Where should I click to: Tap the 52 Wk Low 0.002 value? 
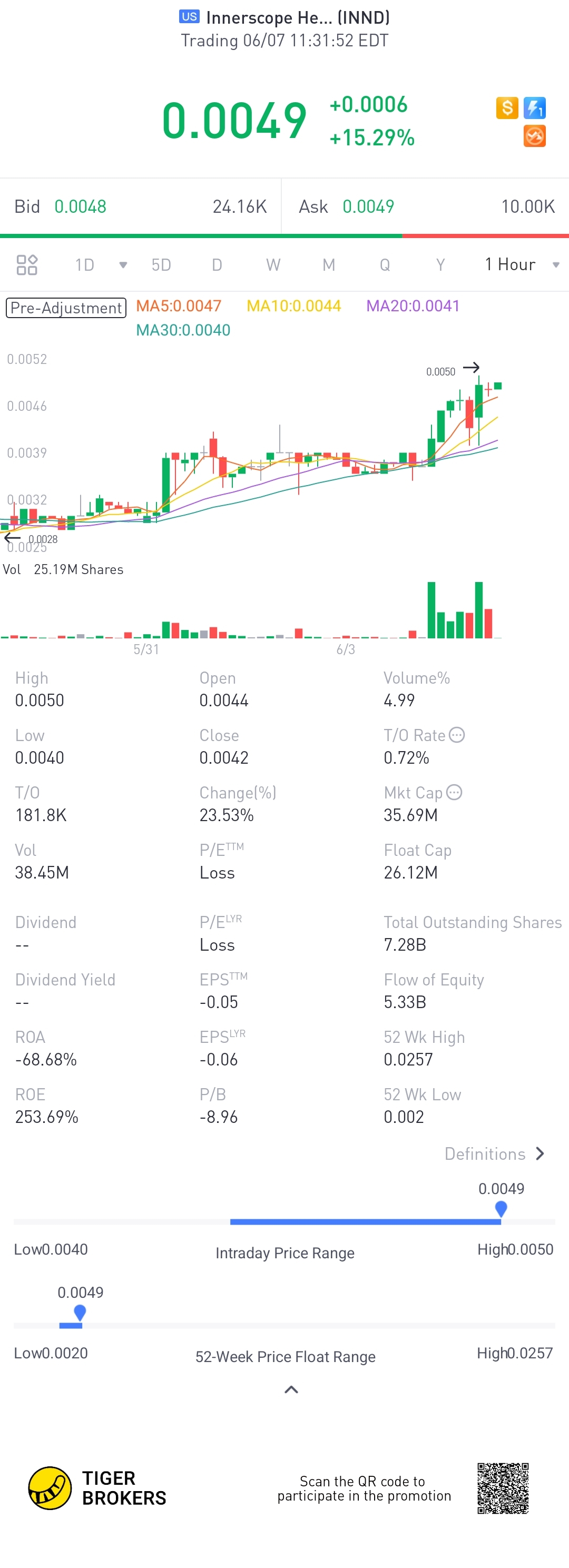click(x=404, y=1117)
